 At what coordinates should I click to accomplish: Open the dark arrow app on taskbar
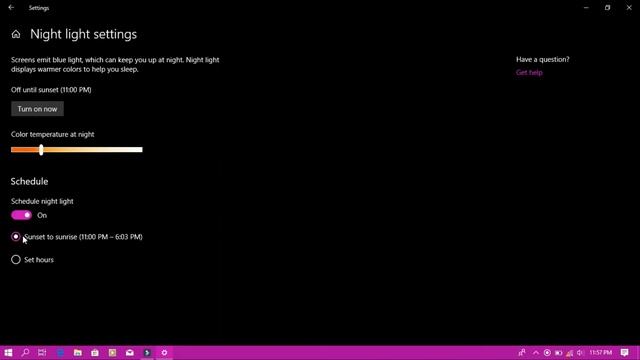[147, 353]
